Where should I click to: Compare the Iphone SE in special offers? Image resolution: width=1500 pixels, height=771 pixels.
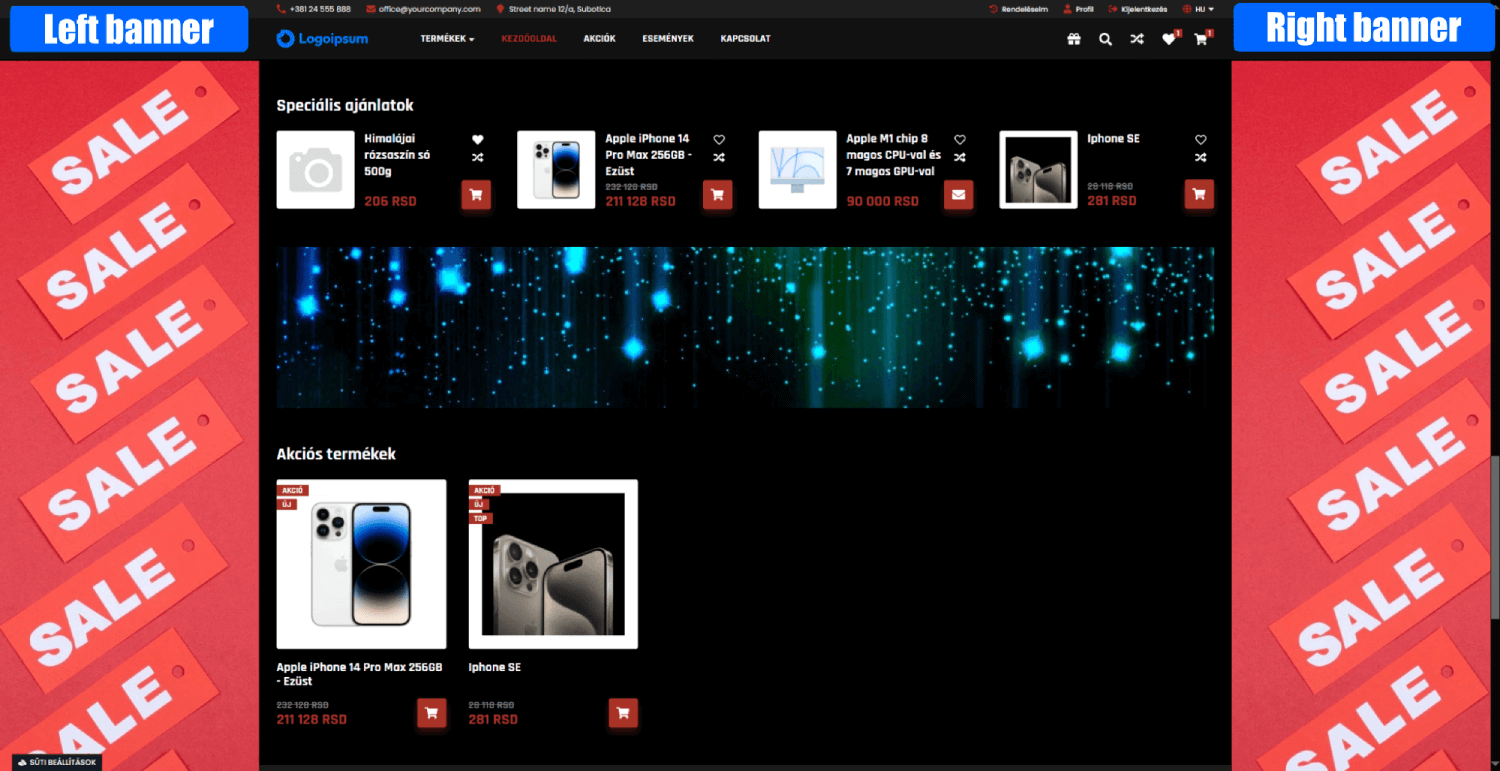point(1200,158)
